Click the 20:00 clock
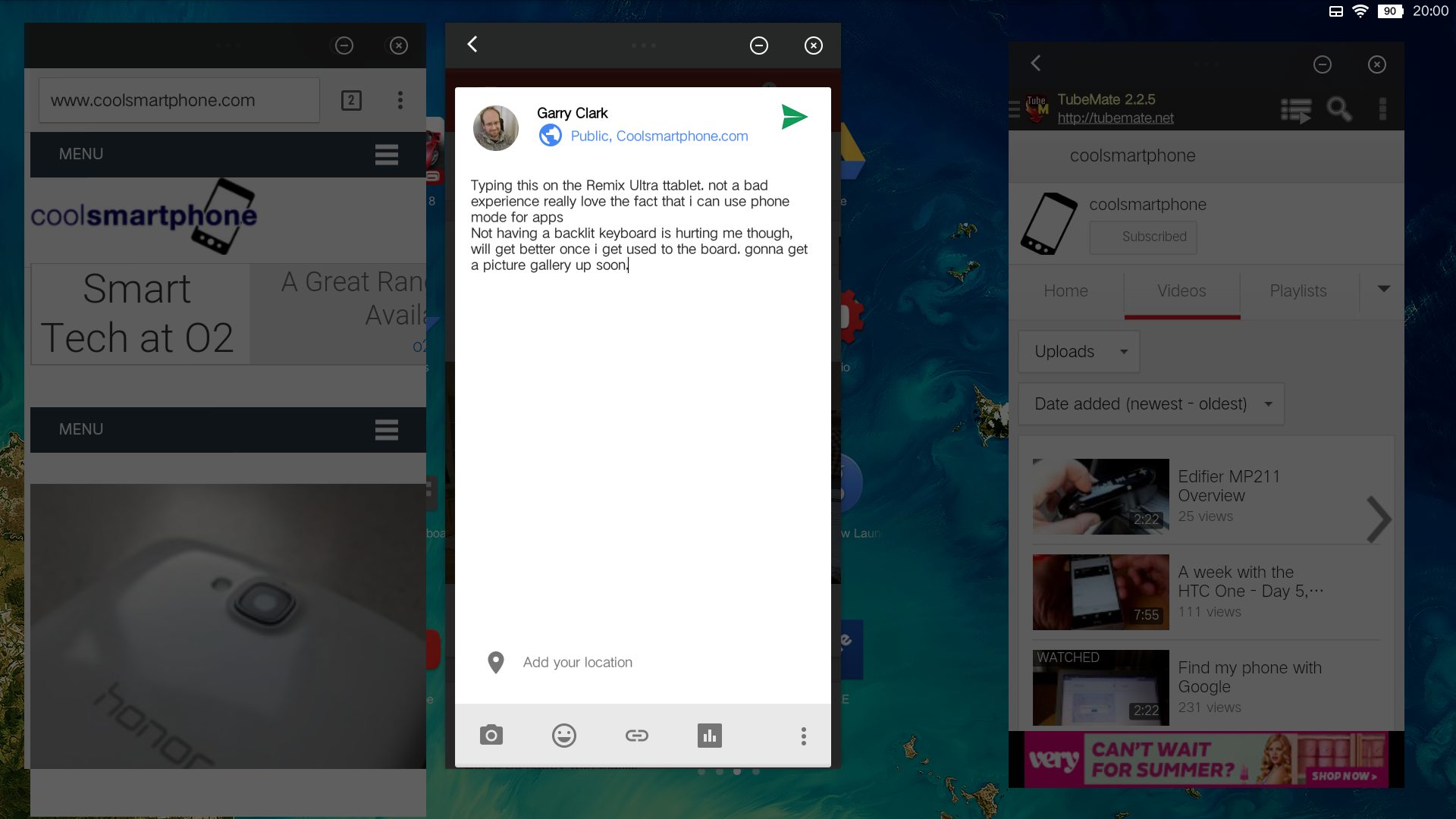The width and height of the screenshot is (1456, 819). coord(1430,11)
